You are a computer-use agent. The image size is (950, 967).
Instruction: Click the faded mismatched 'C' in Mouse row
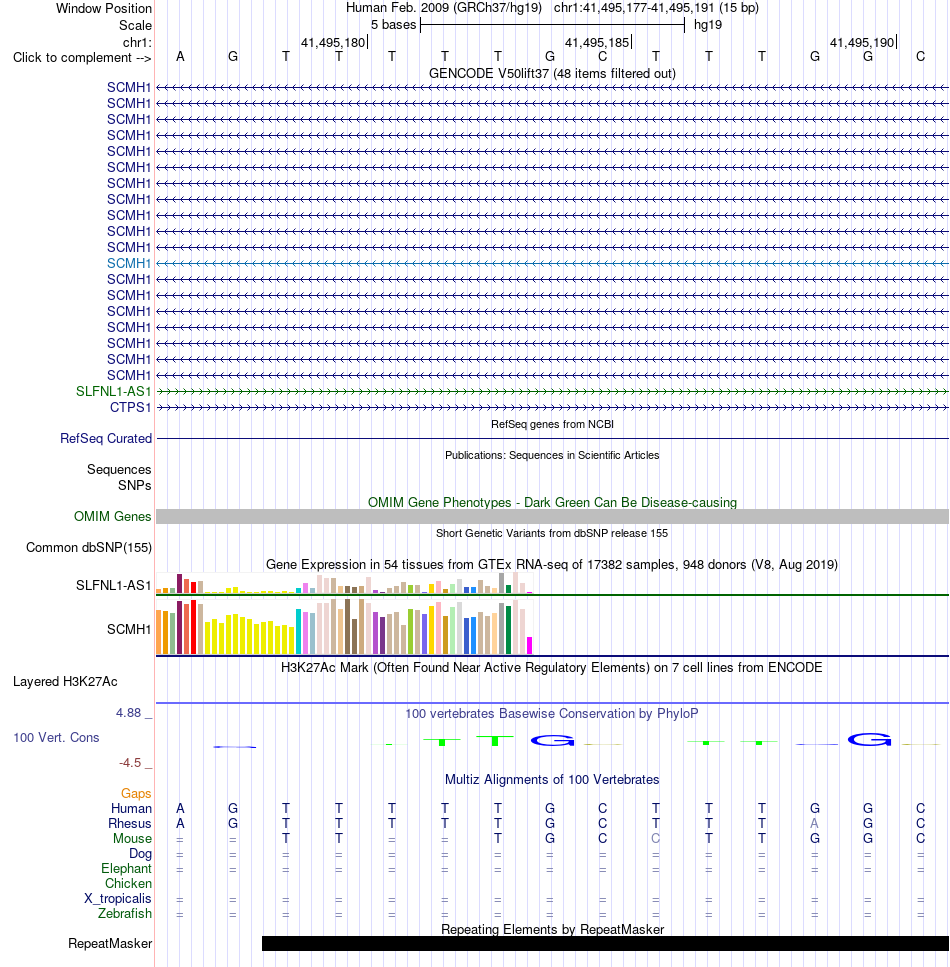(656, 839)
